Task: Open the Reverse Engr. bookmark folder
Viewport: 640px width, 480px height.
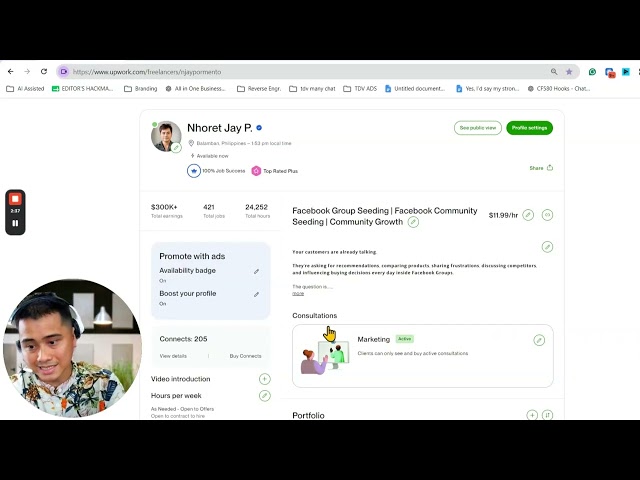Action: 259,89
